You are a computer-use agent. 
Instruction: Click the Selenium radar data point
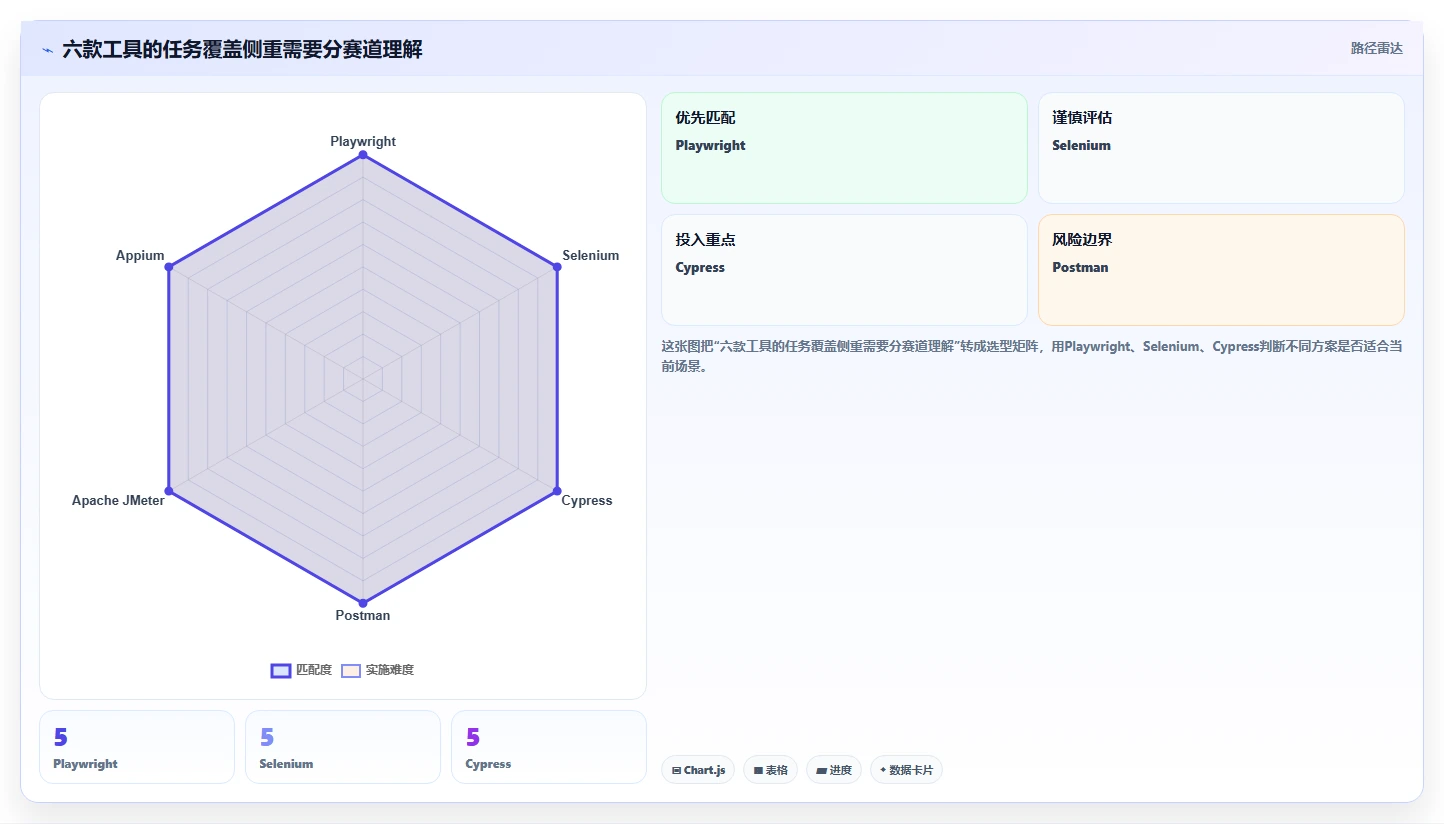click(557, 267)
